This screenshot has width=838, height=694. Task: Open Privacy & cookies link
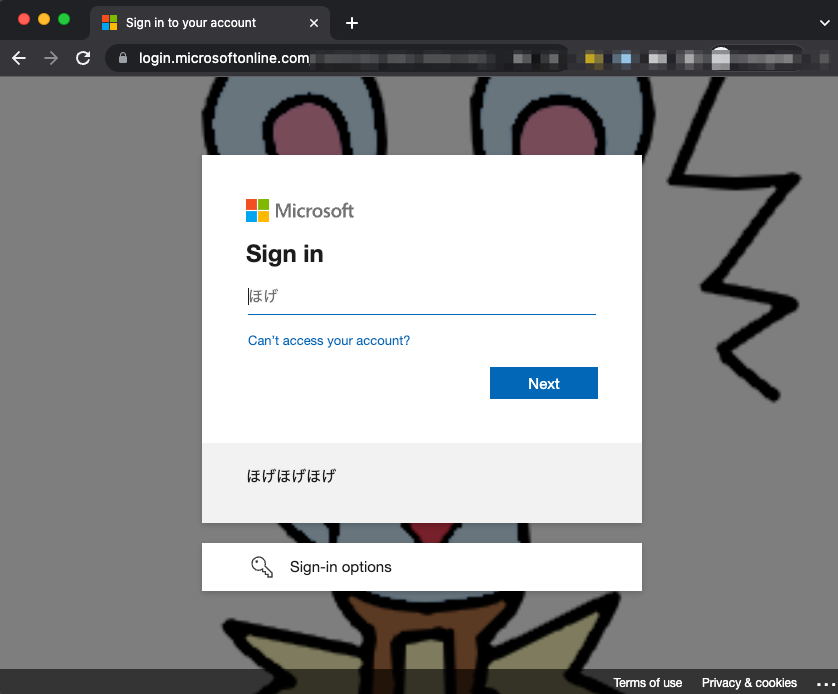coord(749,683)
